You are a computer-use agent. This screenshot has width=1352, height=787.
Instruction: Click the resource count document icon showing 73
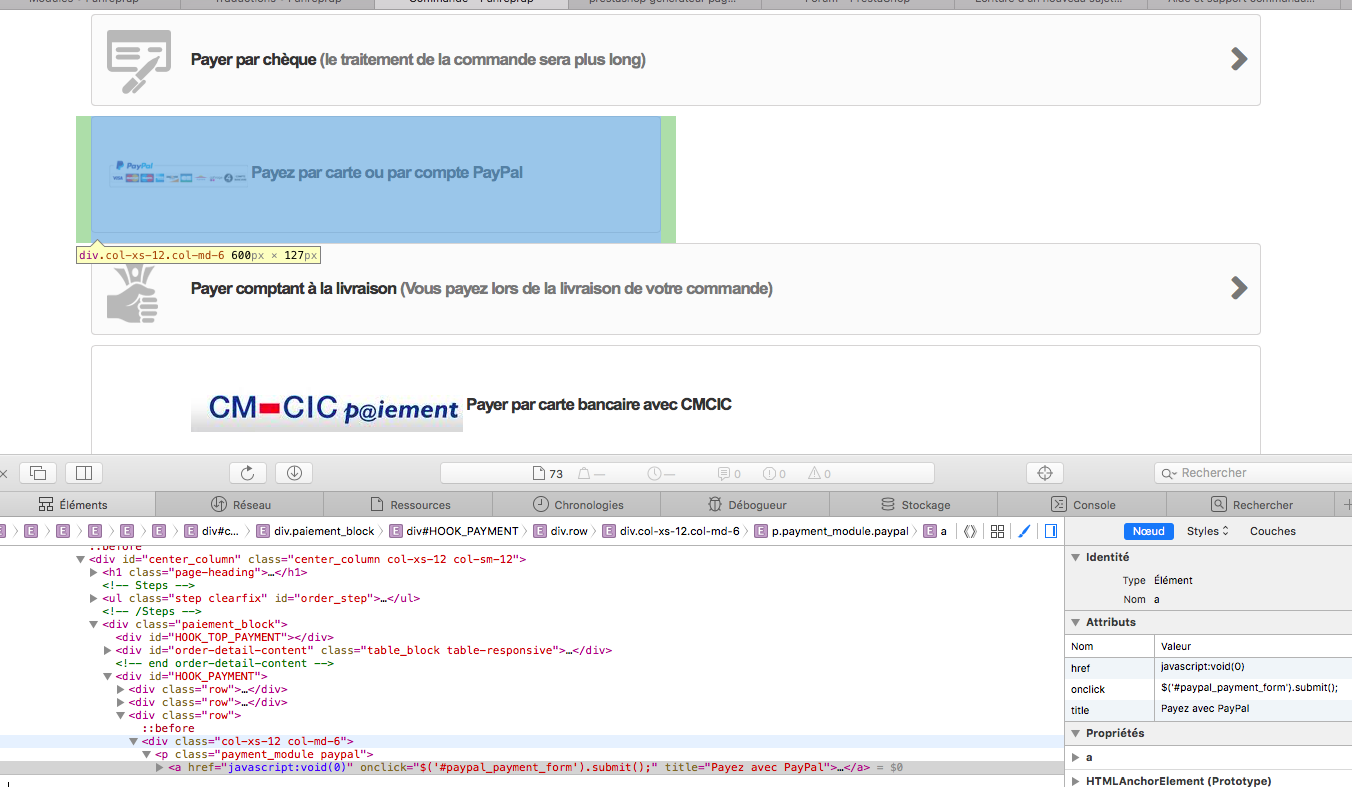[548, 474]
